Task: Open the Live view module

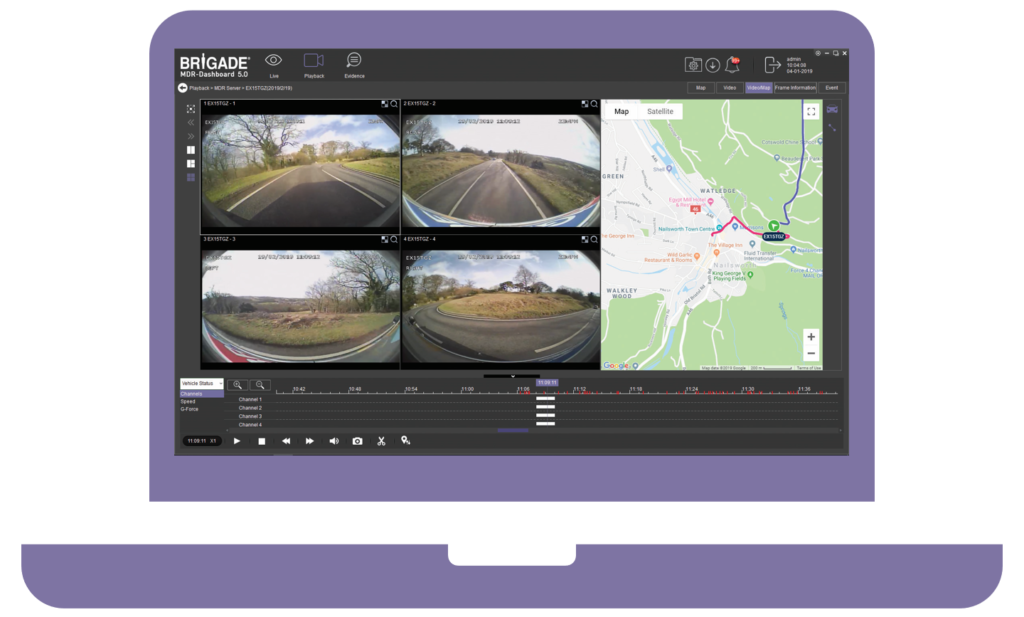Action: (274, 65)
